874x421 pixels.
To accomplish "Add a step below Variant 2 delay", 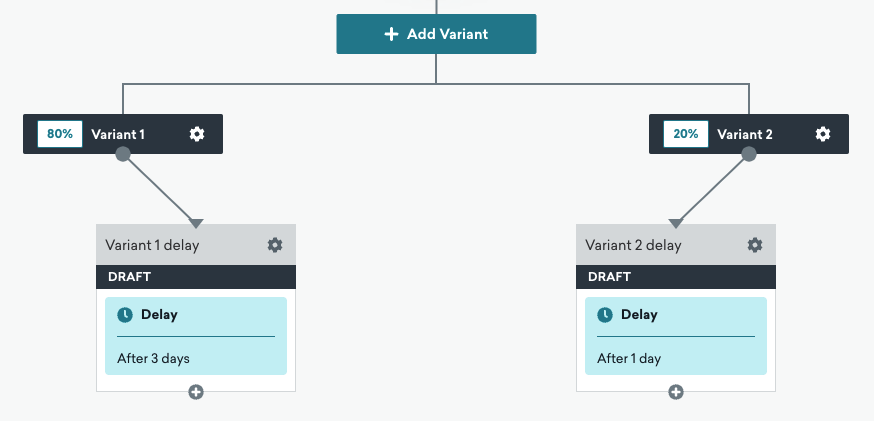I will 676,392.
